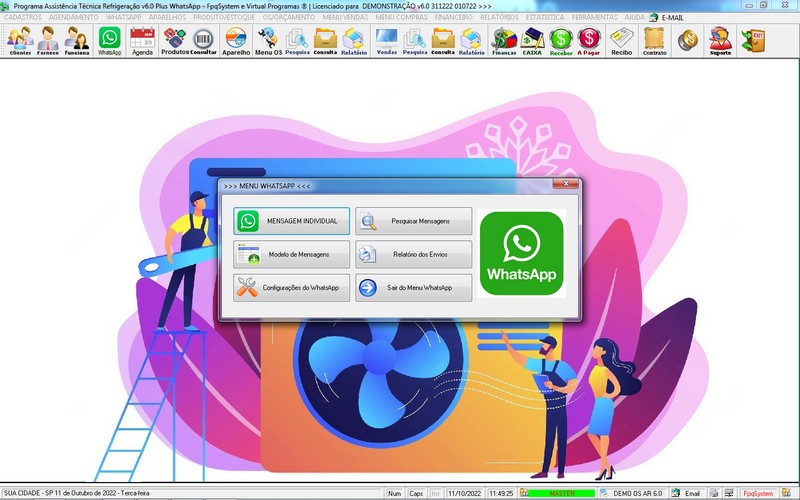Open the WHATSAPP menu in menu bar
The image size is (800, 500).
pos(123,17)
